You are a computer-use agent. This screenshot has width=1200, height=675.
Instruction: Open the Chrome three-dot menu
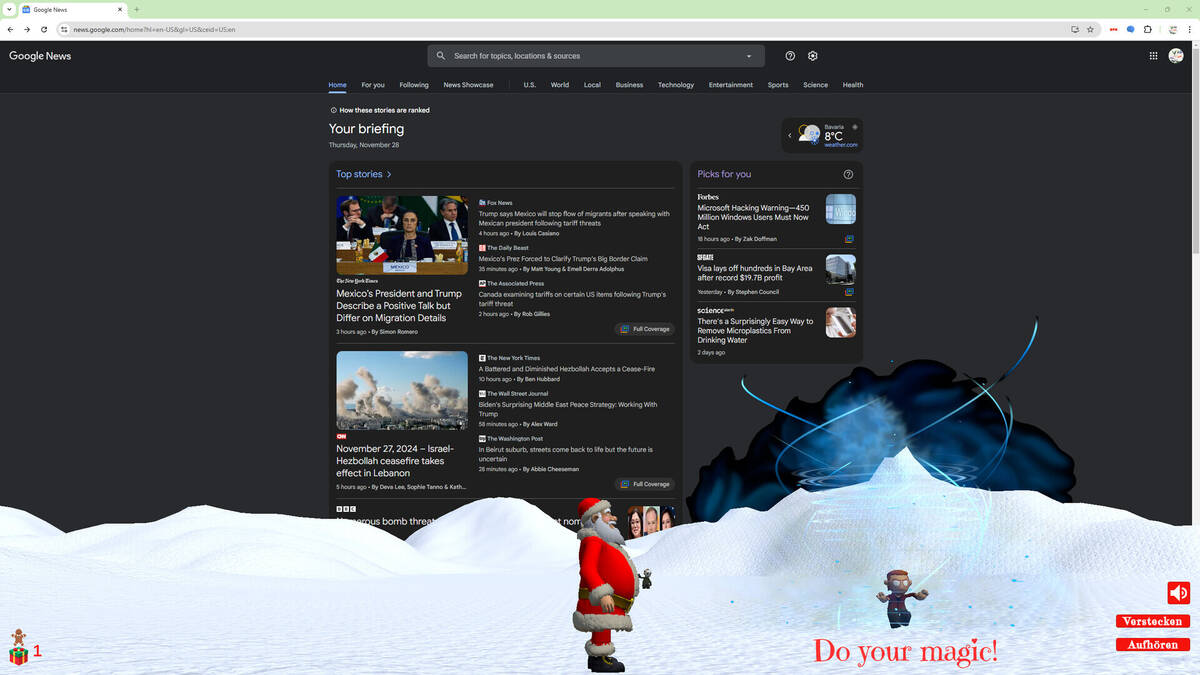1189,29
